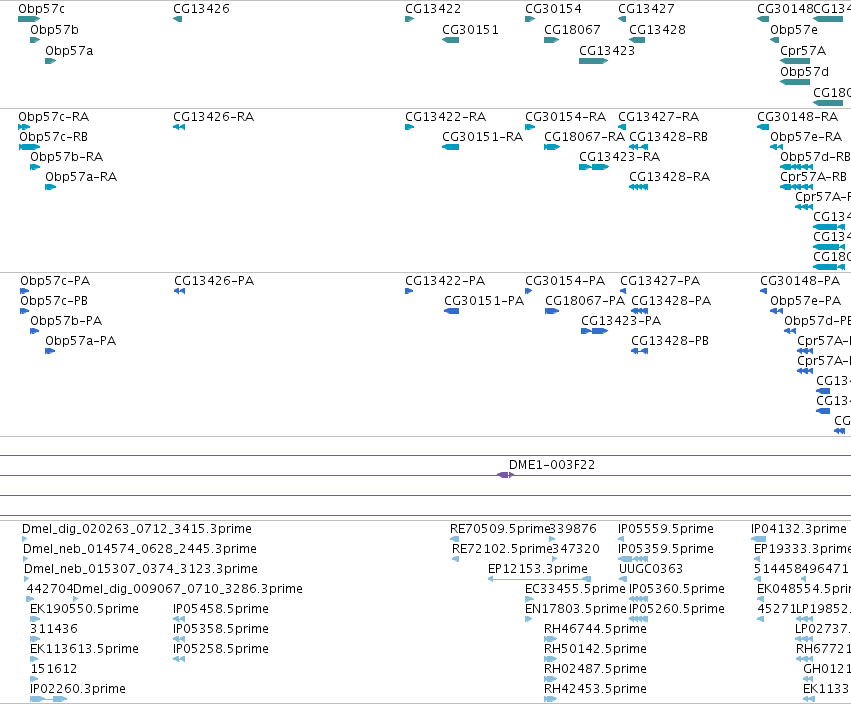Image resolution: width=851 pixels, height=704 pixels.
Task: Click the IP05559.5prime label
Action: [666, 529]
